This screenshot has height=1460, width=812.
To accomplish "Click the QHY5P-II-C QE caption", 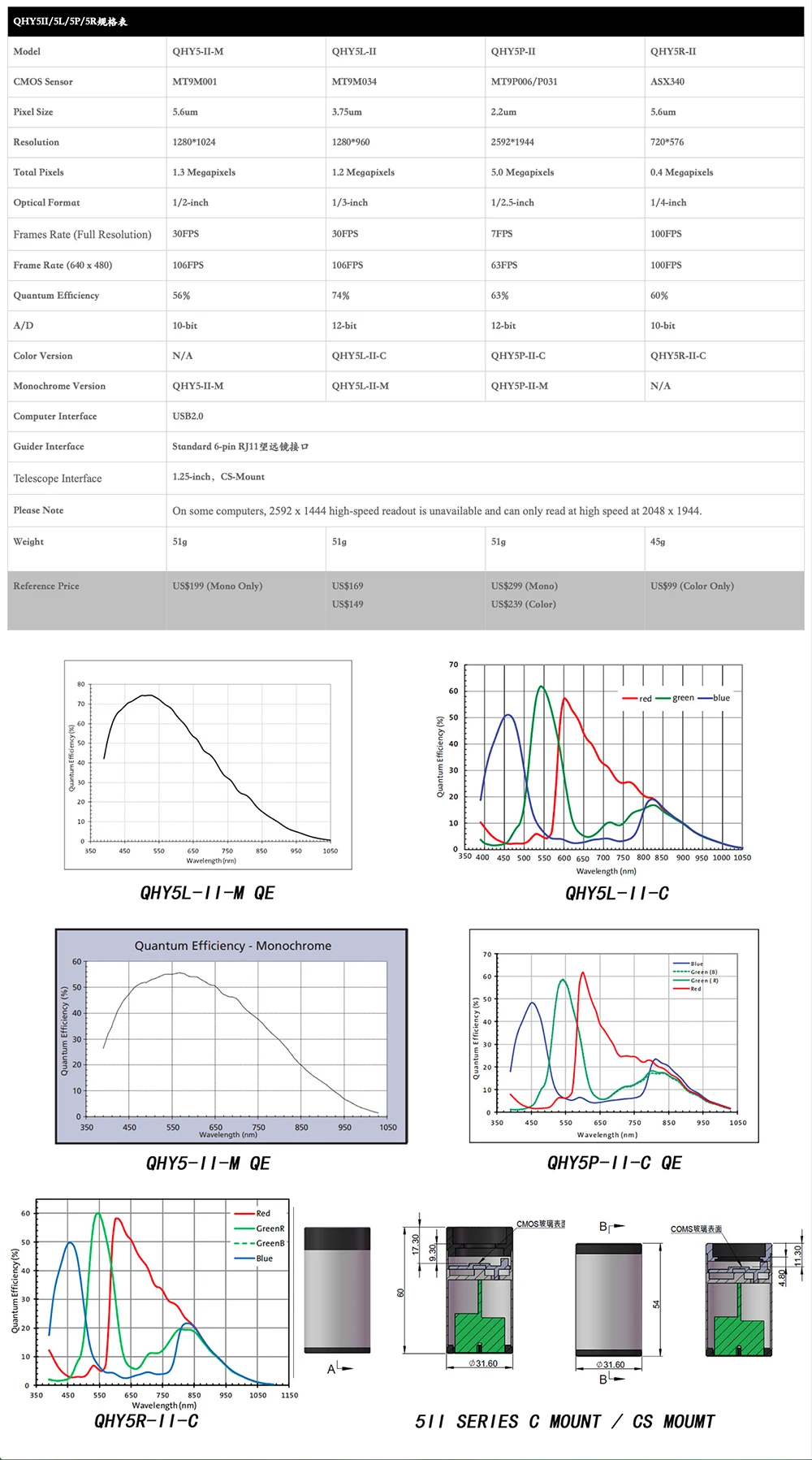I will click(x=615, y=1163).
